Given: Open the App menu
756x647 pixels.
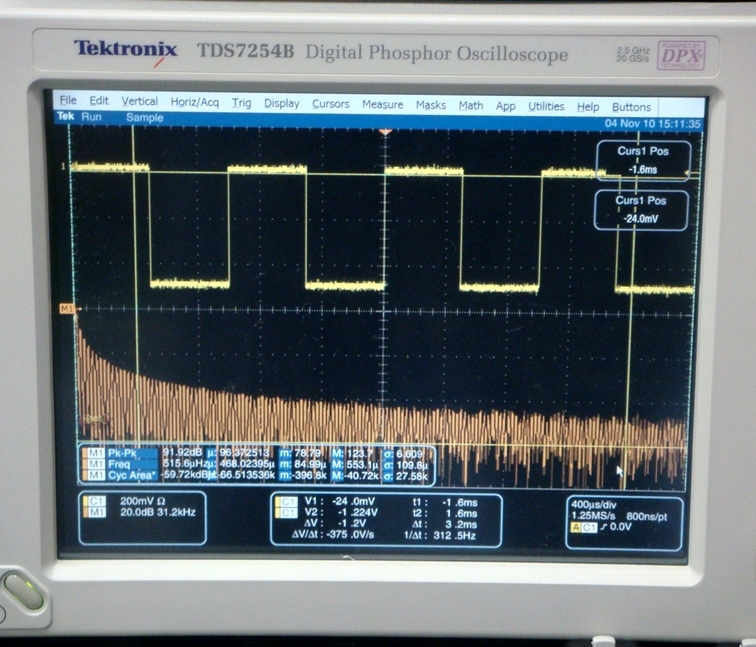Looking at the screenshot, I should point(505,106).
